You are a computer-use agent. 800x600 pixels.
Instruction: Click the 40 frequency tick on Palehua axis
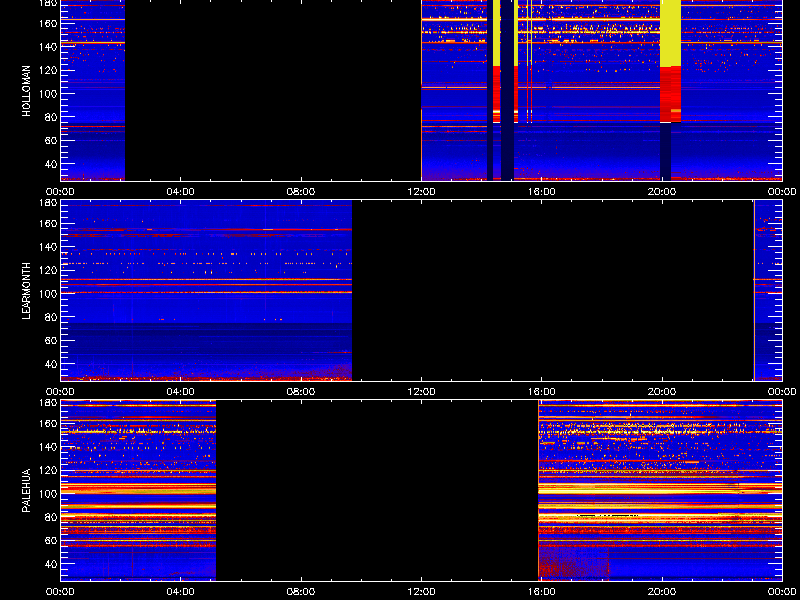pos(50,564)
